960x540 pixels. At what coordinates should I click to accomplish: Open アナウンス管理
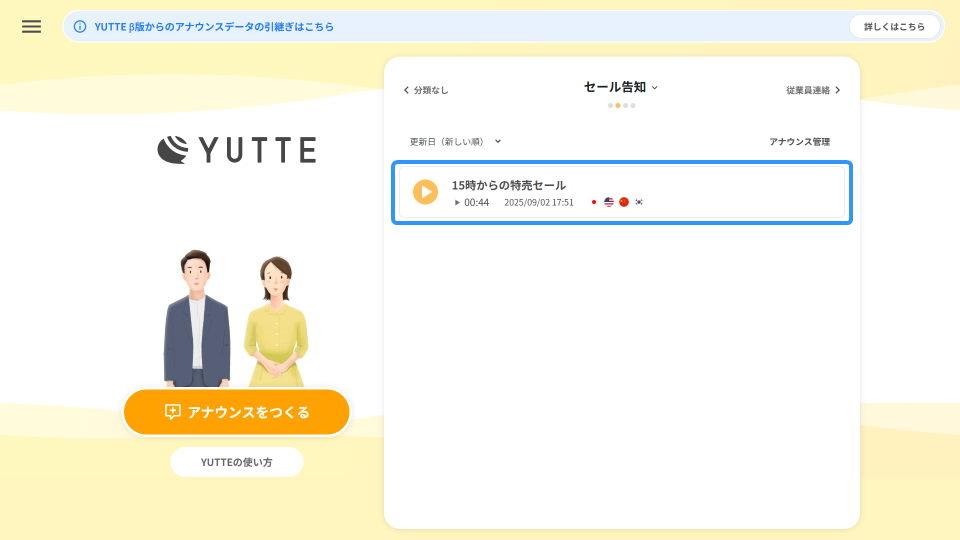(799, 142)
